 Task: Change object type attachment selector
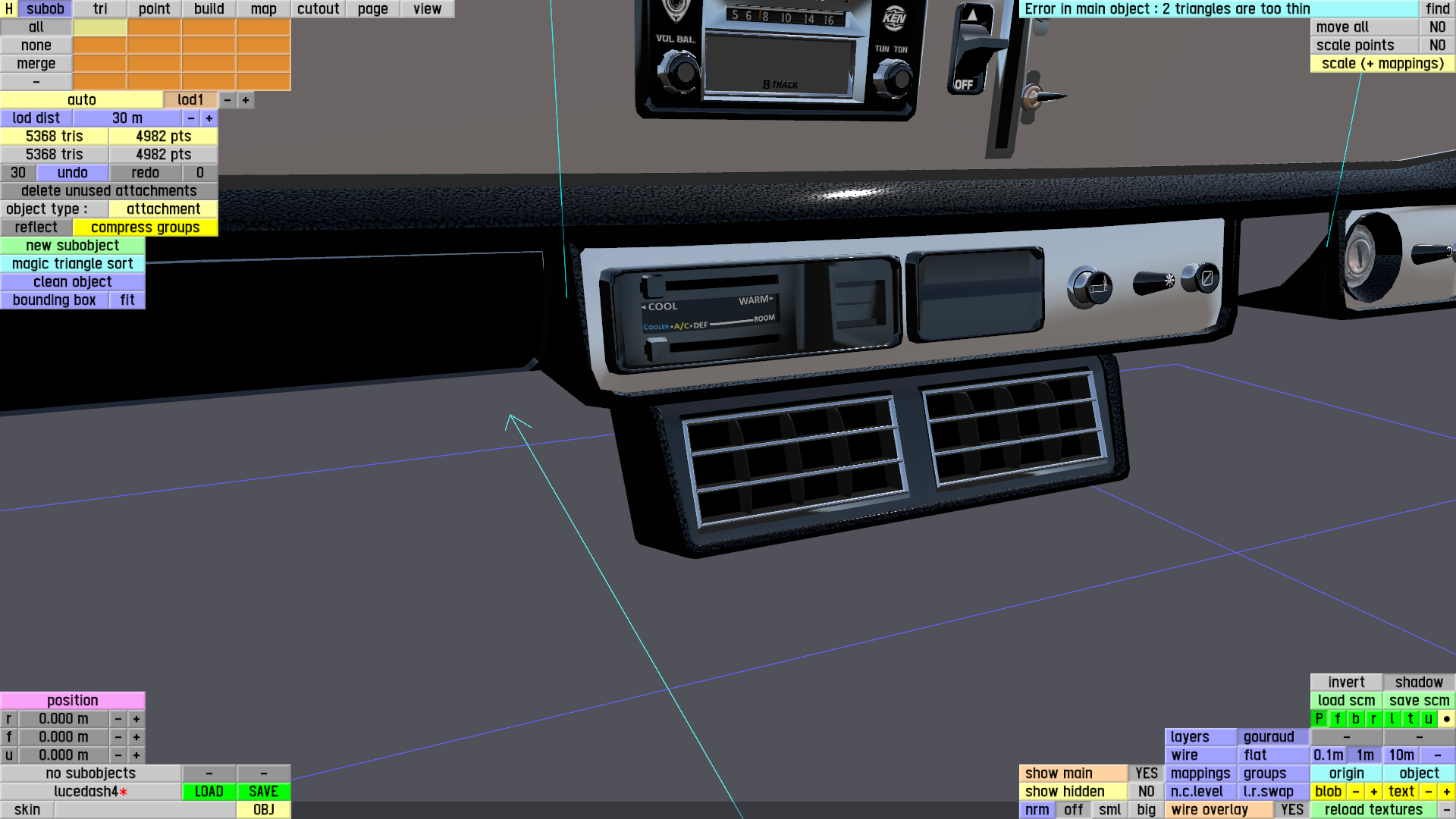(163, 209)
